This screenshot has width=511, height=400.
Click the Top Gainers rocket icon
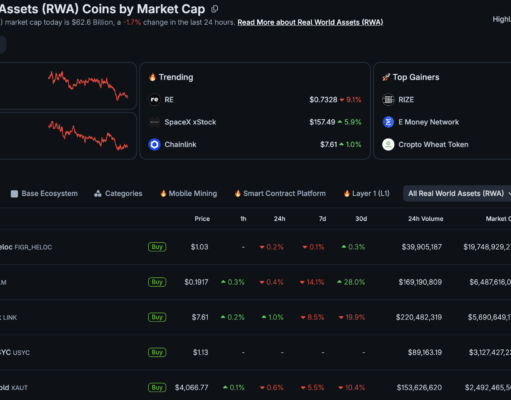tap(386, 77)
